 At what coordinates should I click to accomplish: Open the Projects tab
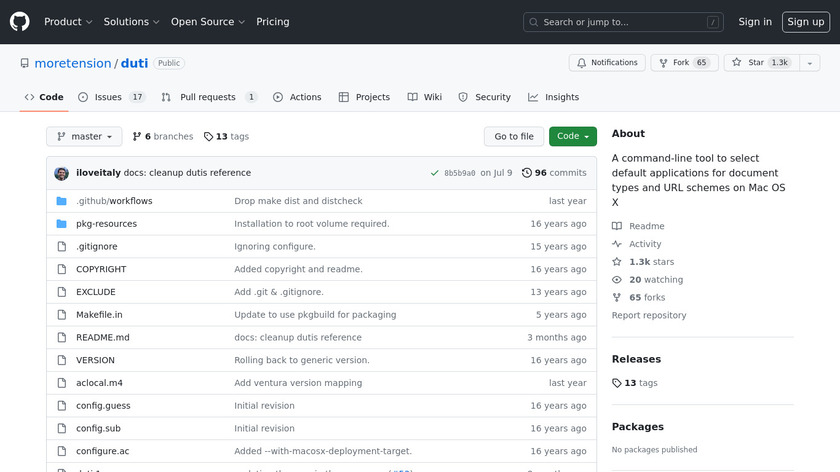[x=364, y=97]
